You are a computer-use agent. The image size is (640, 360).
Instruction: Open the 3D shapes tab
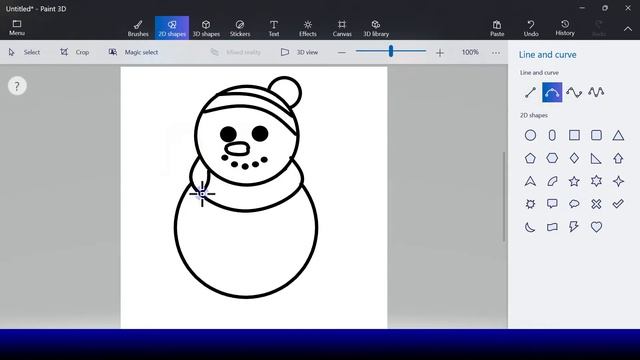coord(206,28)
